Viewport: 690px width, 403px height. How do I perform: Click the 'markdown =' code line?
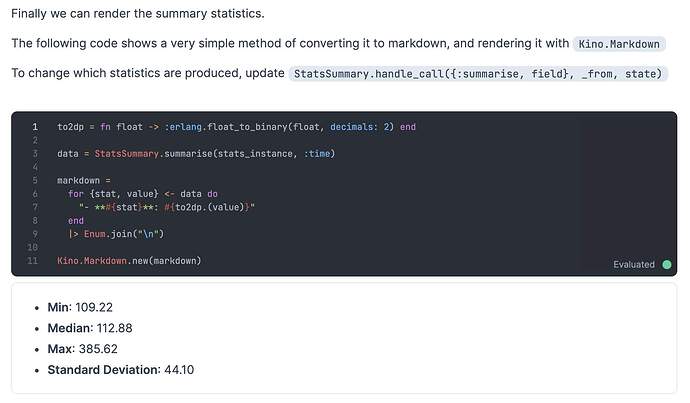(84, 180)
